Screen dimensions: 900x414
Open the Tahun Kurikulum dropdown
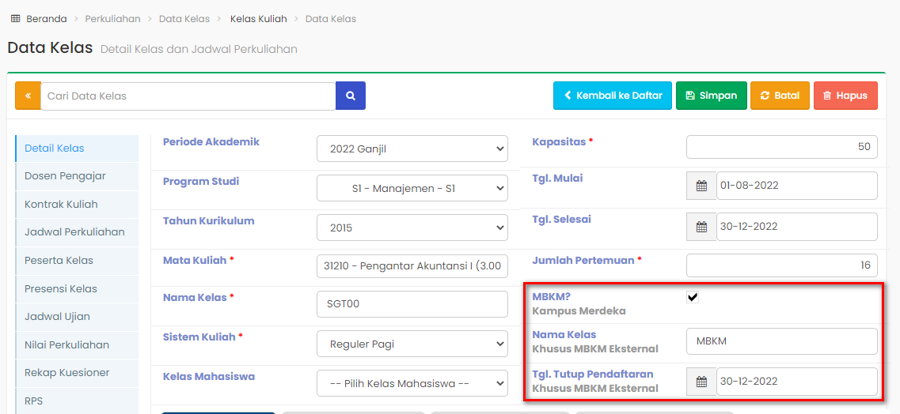click(412, 227)
